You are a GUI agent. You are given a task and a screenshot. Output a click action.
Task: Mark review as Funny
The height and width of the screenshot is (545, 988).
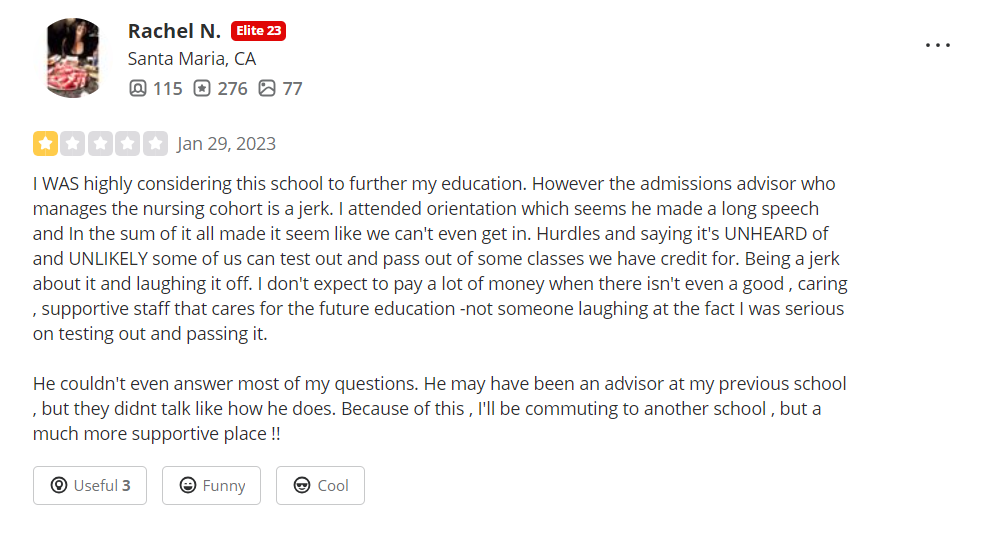coord(211,485)
